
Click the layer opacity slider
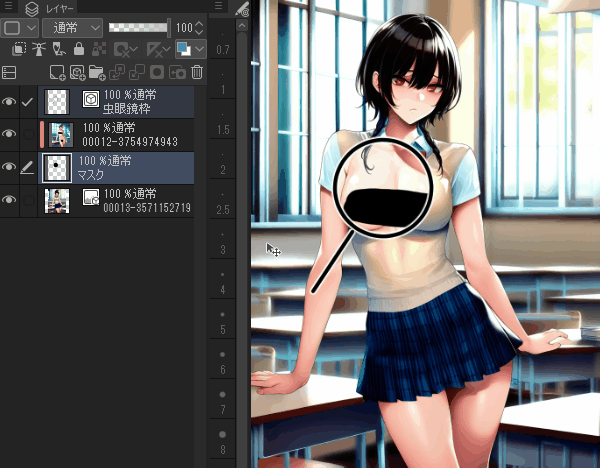(138, 28)
